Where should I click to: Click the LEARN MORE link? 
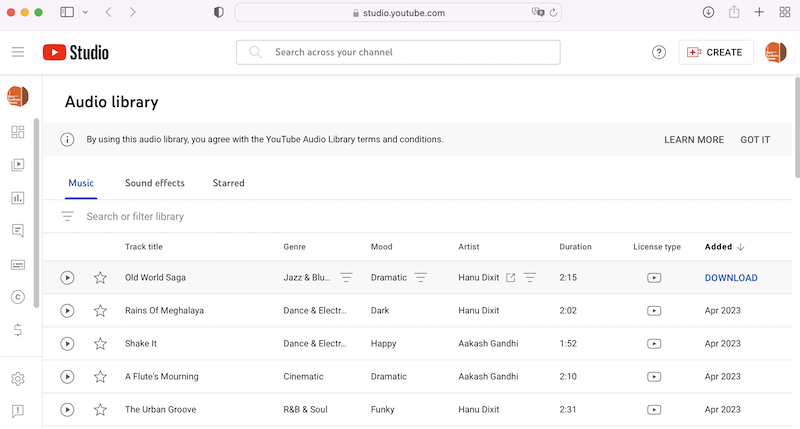693,140
